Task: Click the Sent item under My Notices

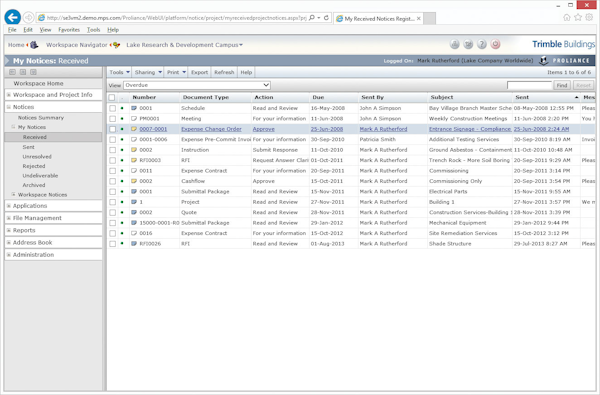Action: (28, 147)
